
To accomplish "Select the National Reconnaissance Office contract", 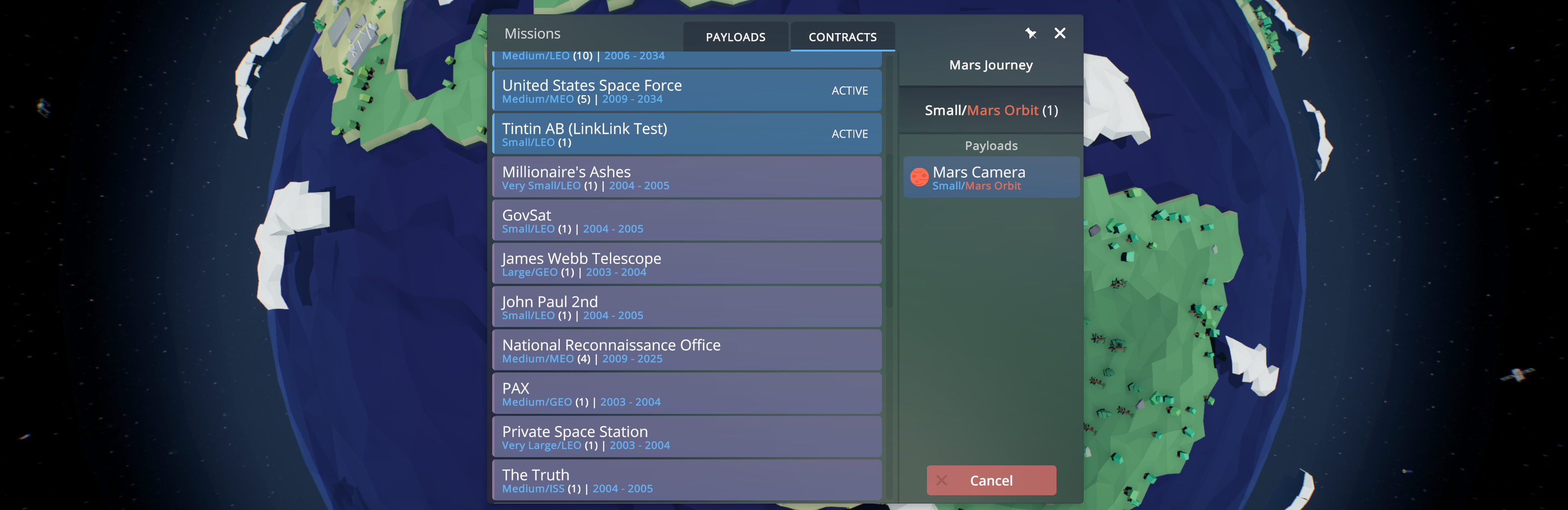I will click(687, 350).
